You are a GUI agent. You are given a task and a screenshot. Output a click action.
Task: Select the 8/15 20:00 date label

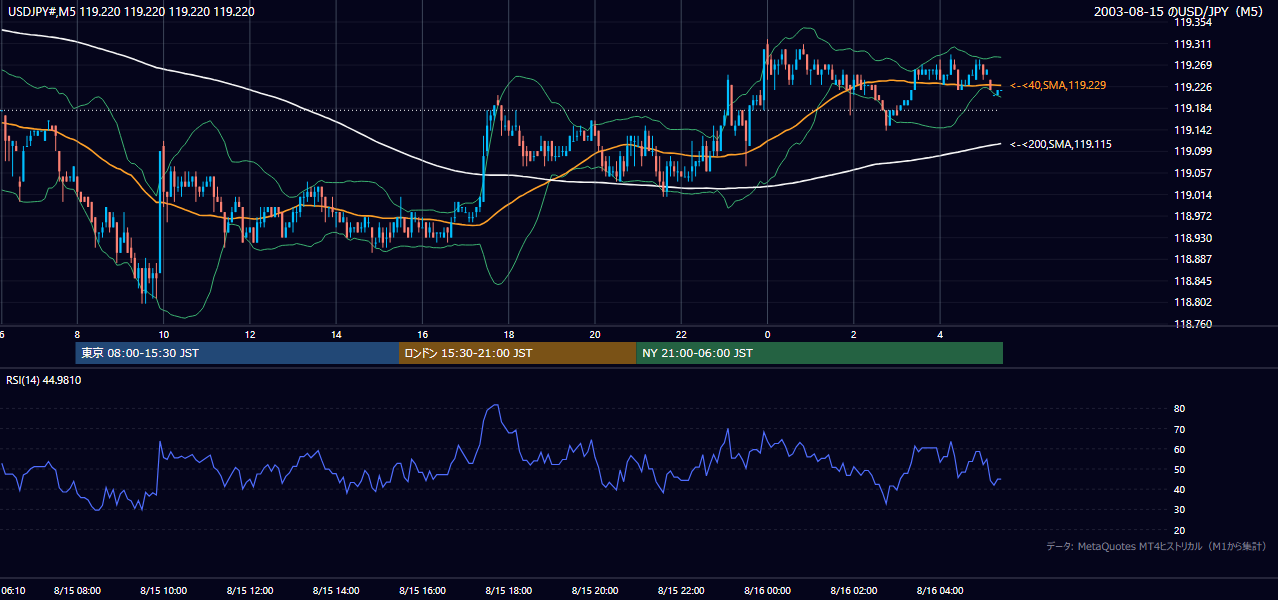click(594, 591)
